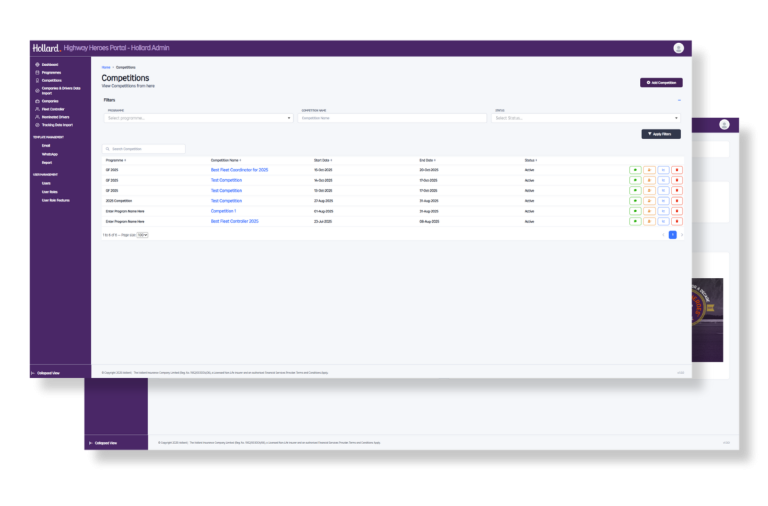Screen dimensions: 768x506
Task: Open the user profile avatar menu
Action: pyautogui.click(x=679, y=48)
